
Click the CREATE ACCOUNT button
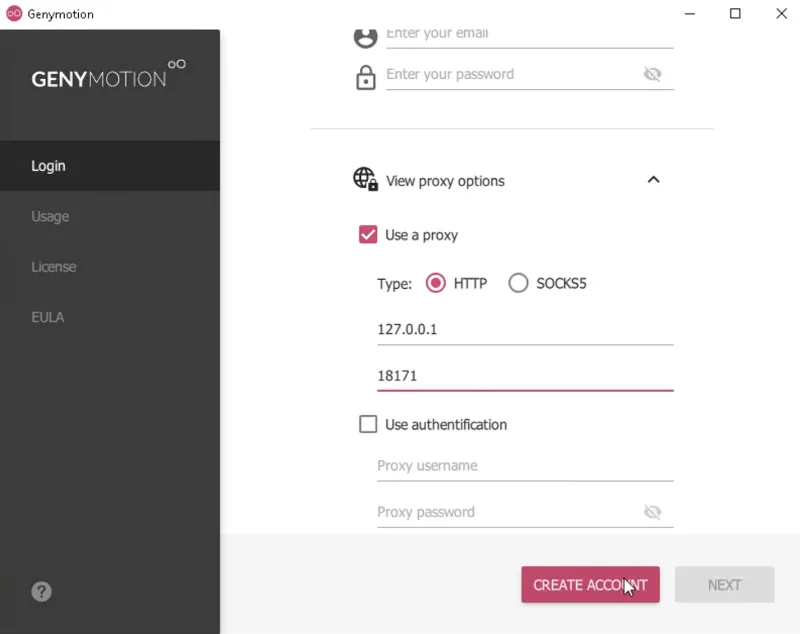pyautogui.click(x=590, y=585)
